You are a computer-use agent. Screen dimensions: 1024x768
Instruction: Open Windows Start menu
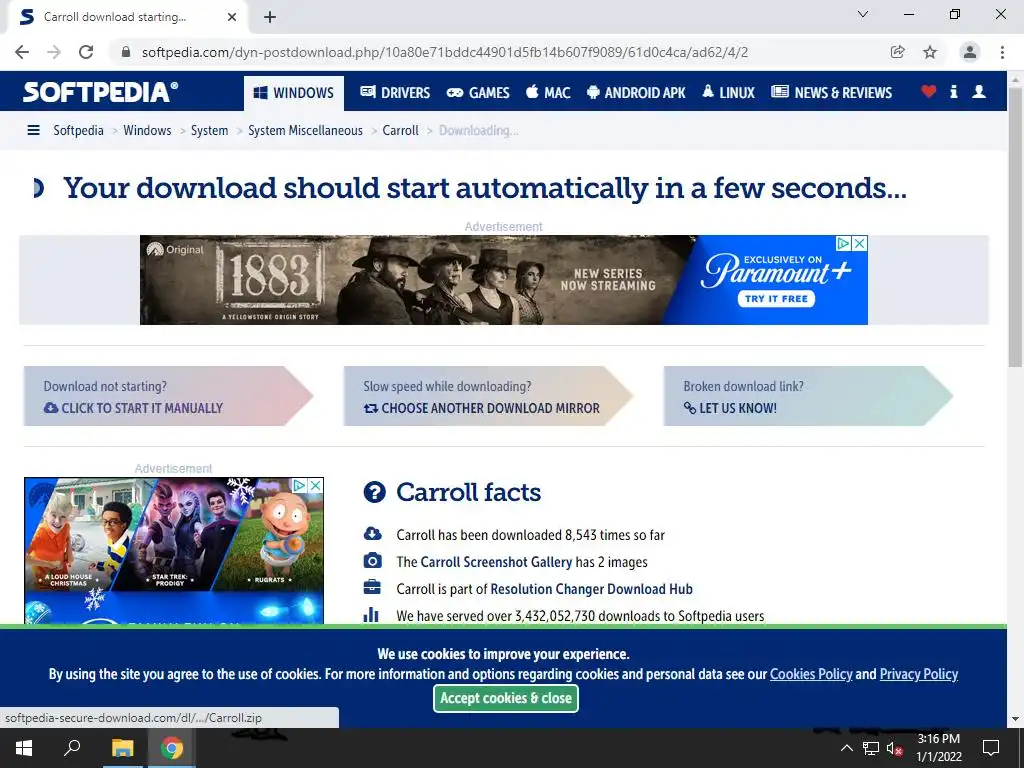pos(24,748)
